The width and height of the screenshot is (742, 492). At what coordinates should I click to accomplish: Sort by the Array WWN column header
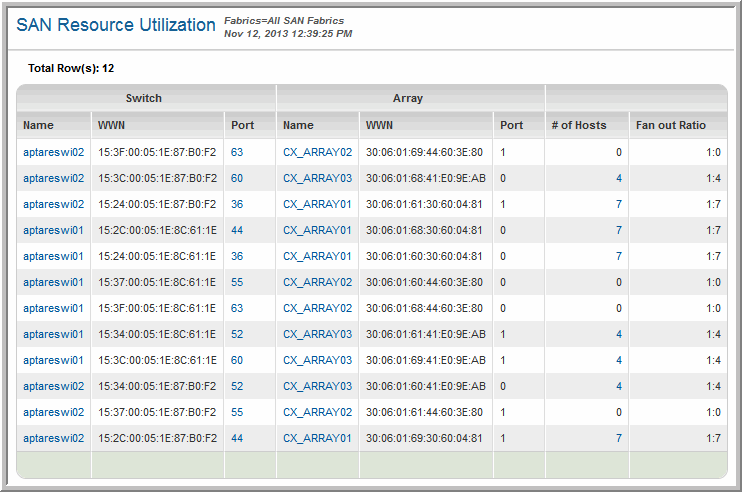click(380, 125)
